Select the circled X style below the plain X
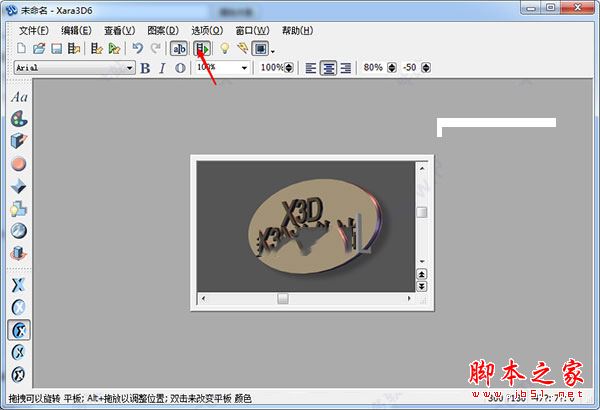Viewport: 600px width, 410px height. (18, 307)
